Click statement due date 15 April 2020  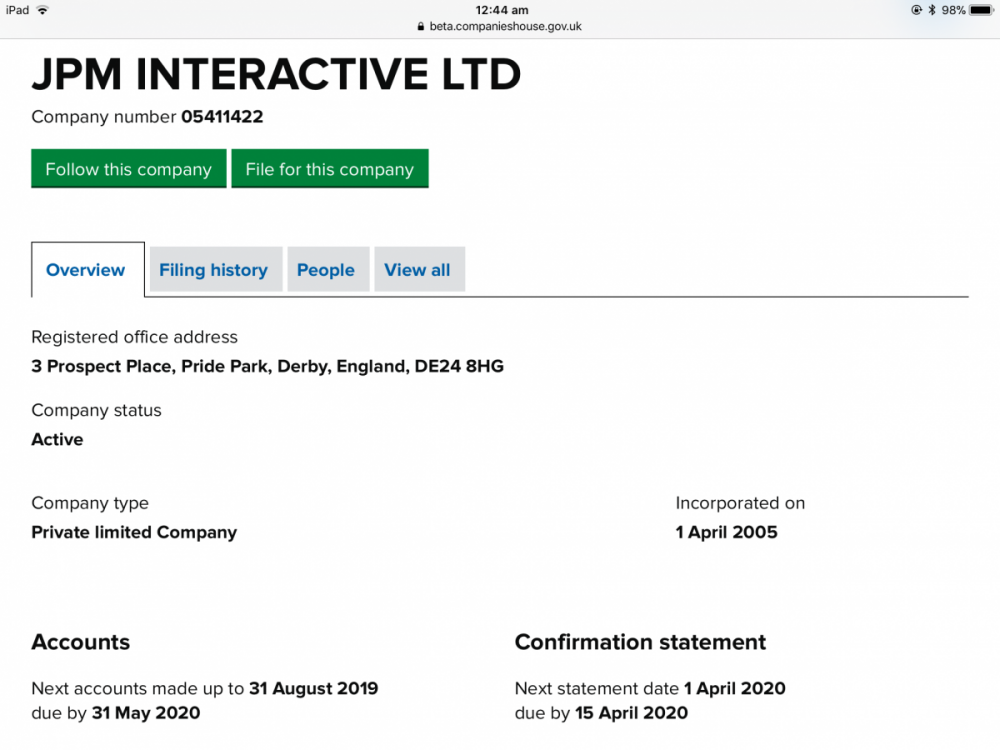[x=631, y=712]
